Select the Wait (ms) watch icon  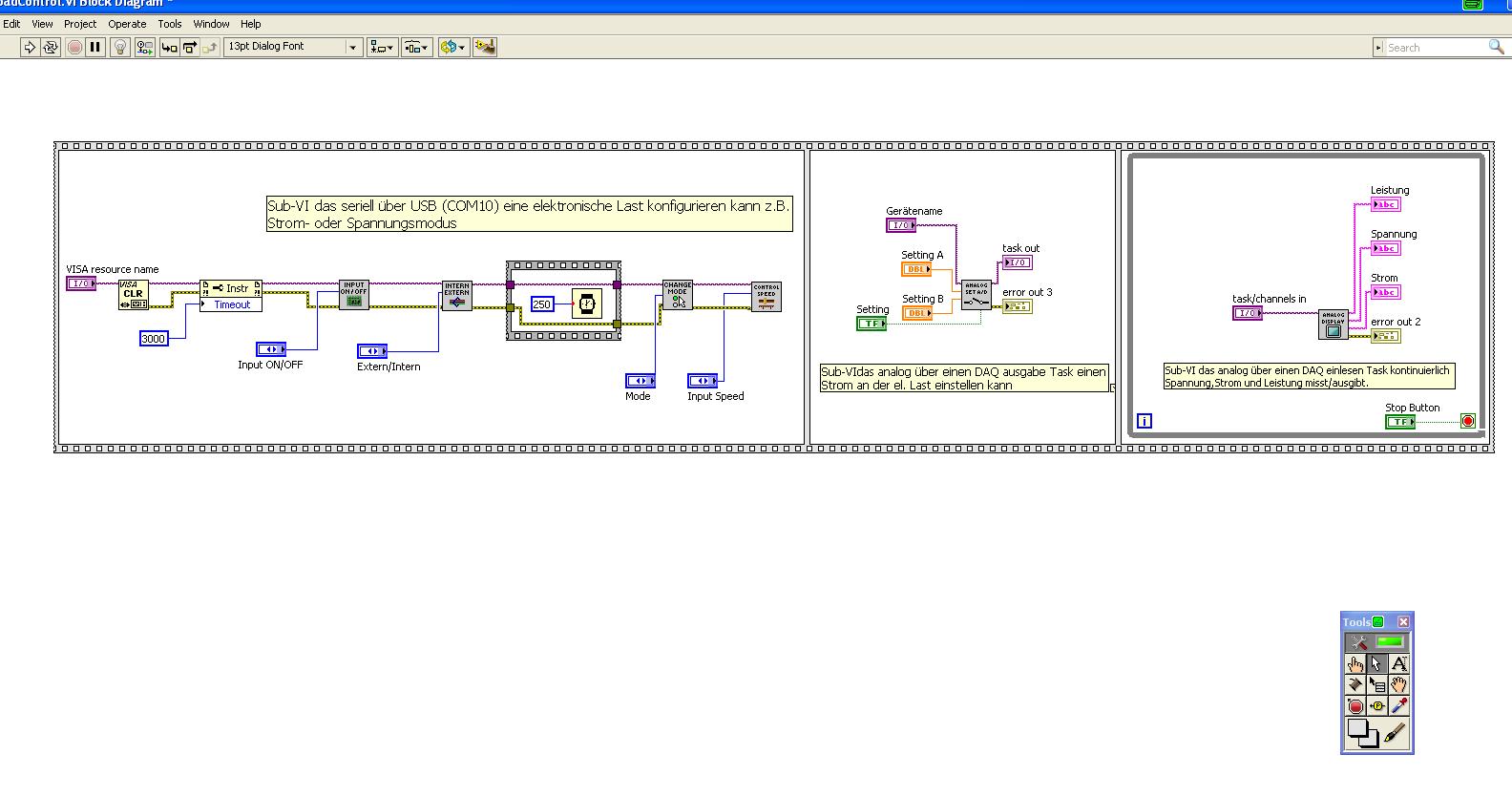pyautogui.click(x=587, y=304)
